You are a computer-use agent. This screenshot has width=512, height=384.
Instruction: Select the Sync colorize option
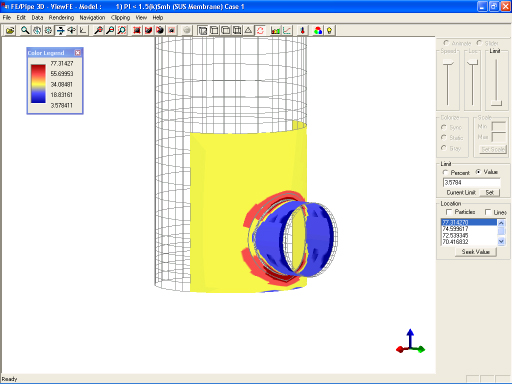(x=444, y=127)
